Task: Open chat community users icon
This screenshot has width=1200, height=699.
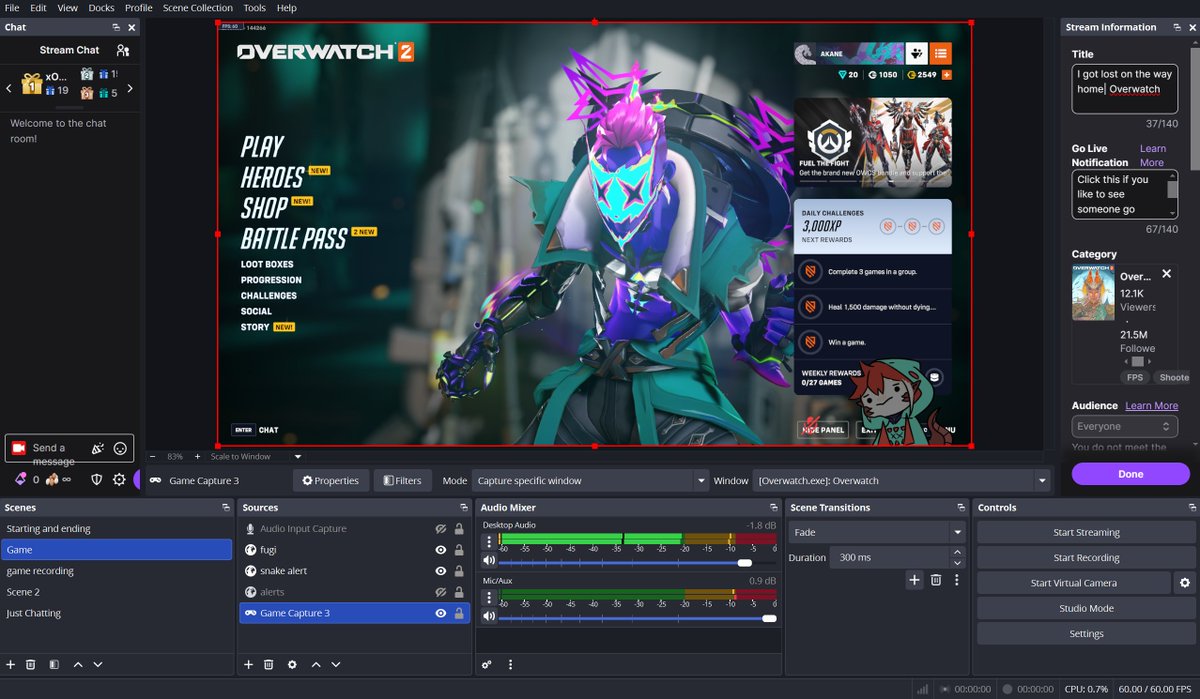Action: 122,50
